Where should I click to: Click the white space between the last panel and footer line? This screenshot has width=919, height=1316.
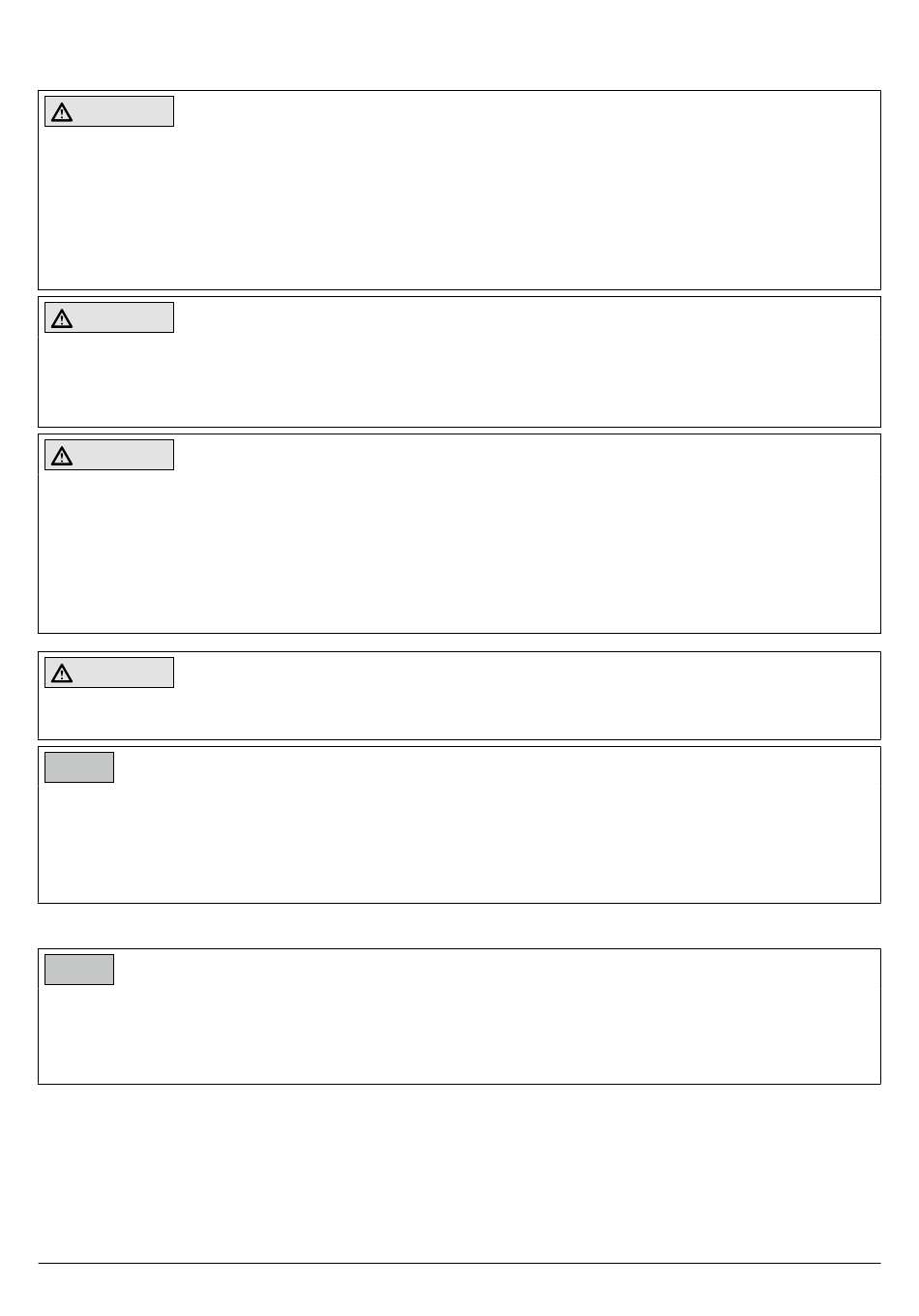click(459, 1173)
